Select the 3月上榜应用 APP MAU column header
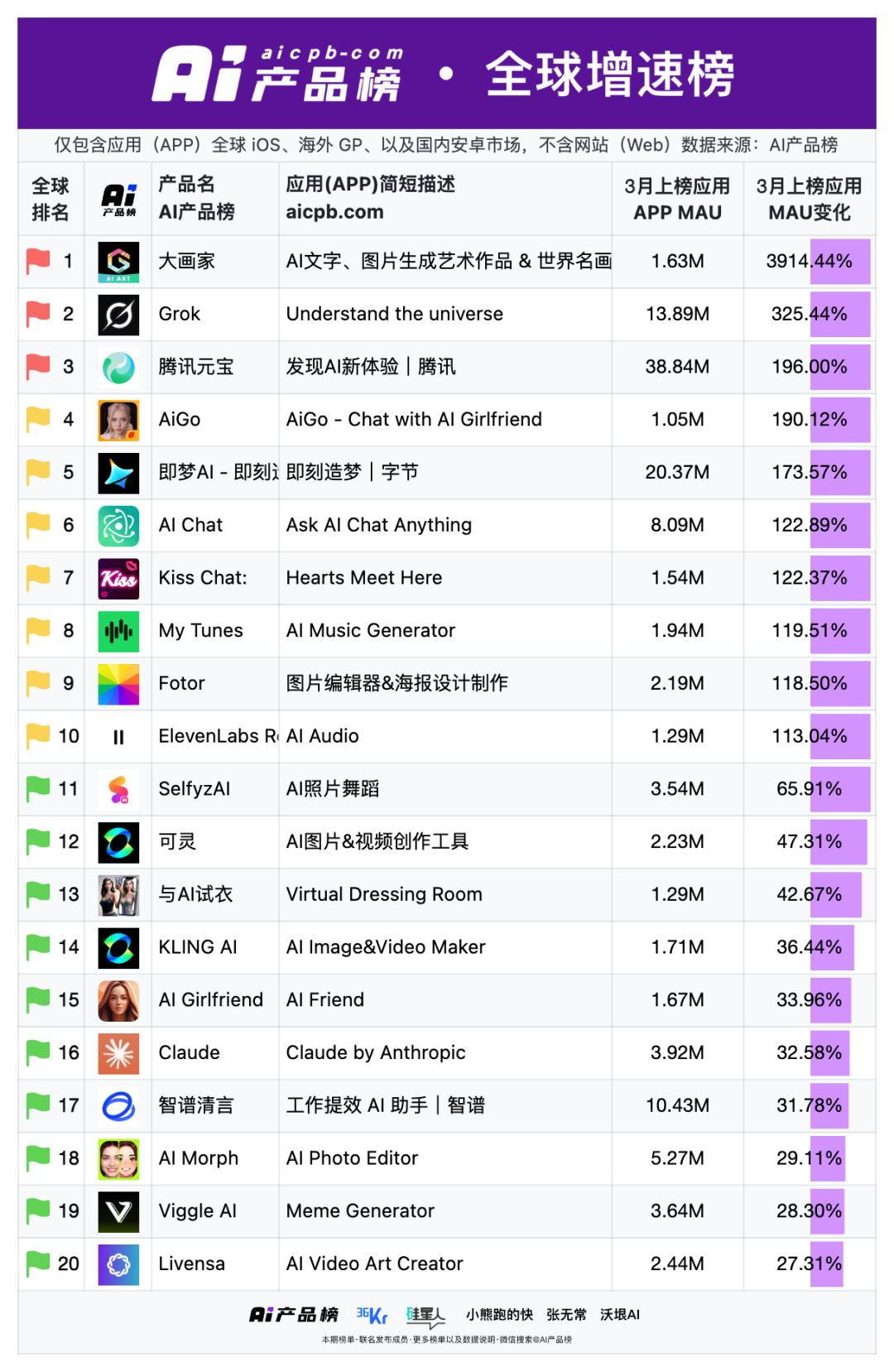 point(677,199)
